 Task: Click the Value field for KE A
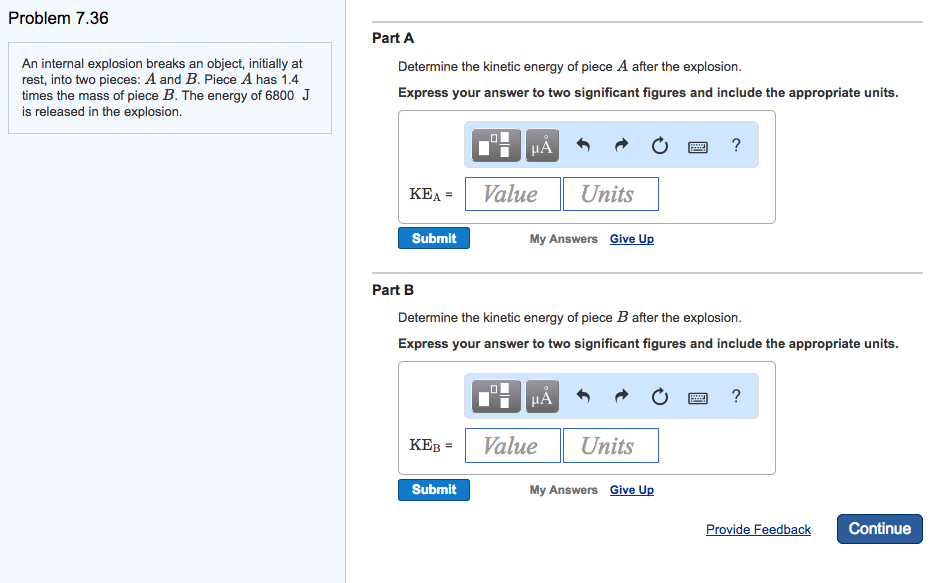click(512, 193)
